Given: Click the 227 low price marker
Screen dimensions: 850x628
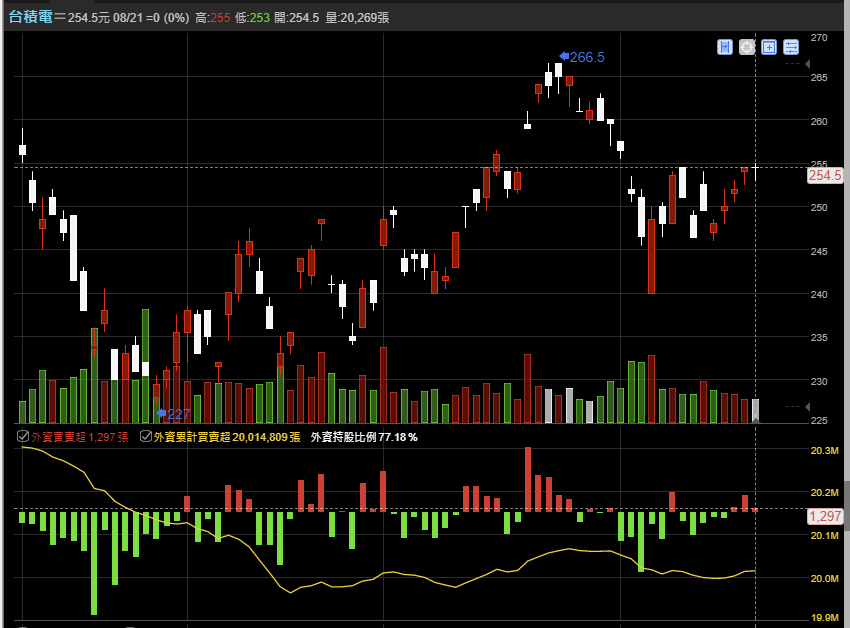Looking at the screenshot, I should coord(173,414).
